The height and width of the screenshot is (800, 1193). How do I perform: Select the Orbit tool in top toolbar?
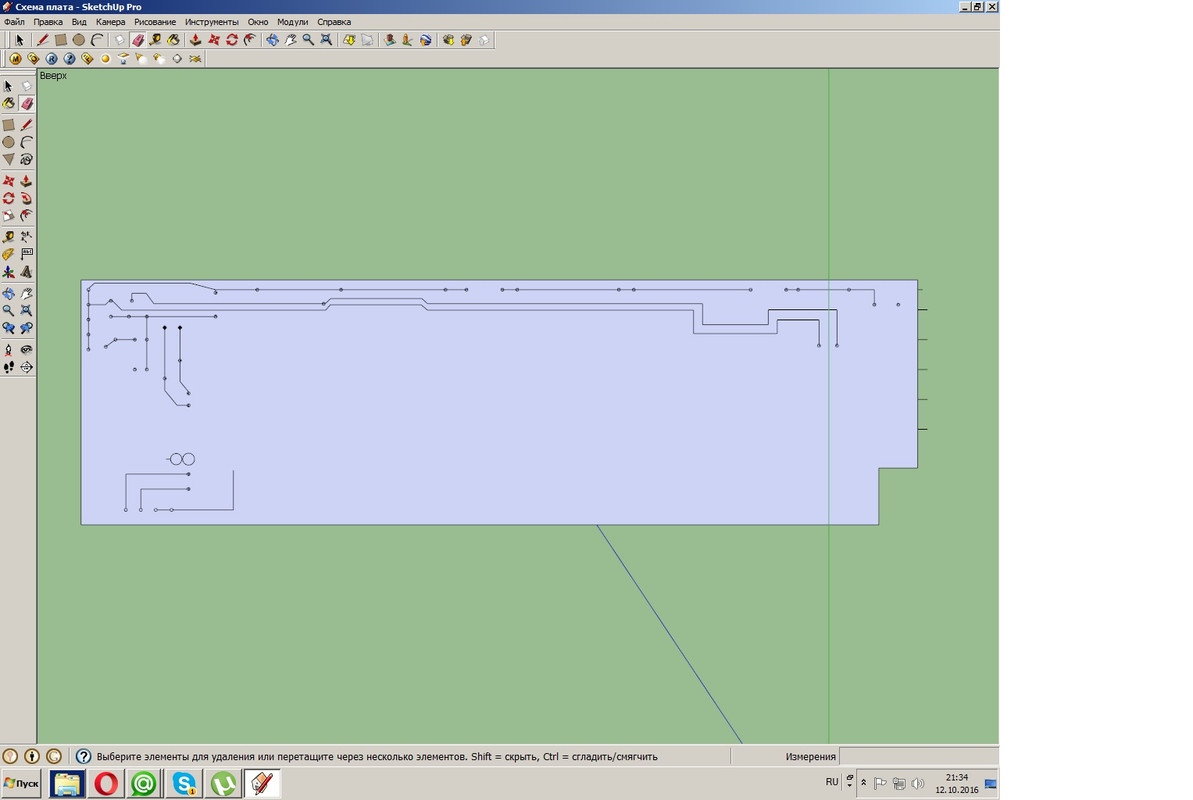click(272, 40)
